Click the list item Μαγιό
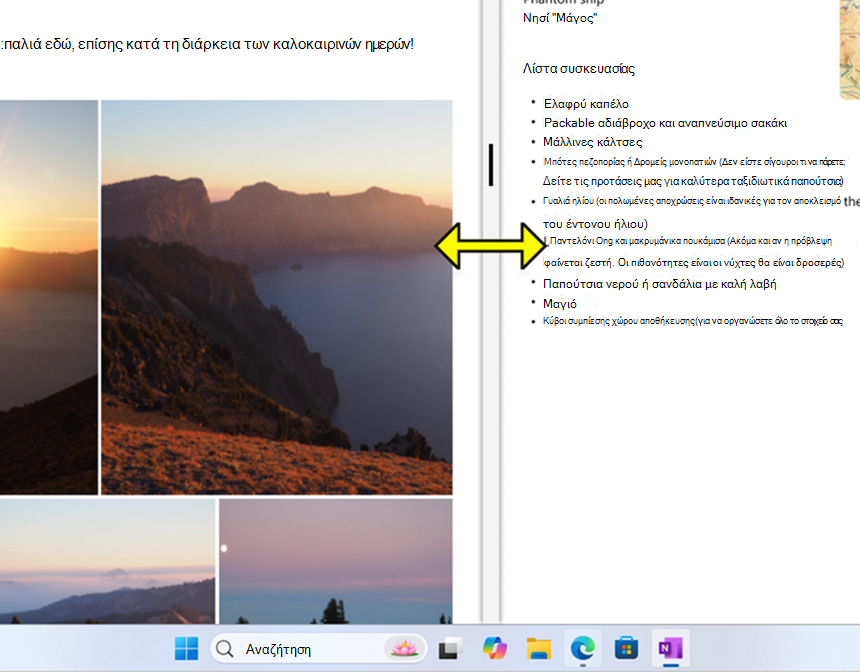Screen dimensions: 860x672 (x=559, y=304)
